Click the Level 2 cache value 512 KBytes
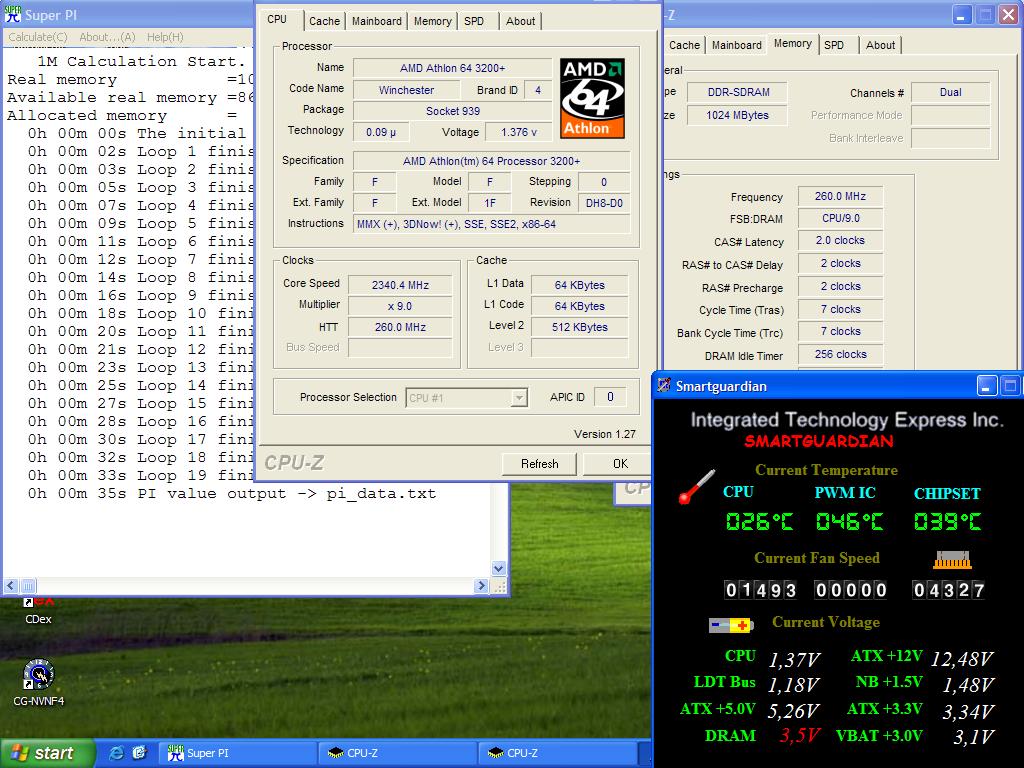 580,327
